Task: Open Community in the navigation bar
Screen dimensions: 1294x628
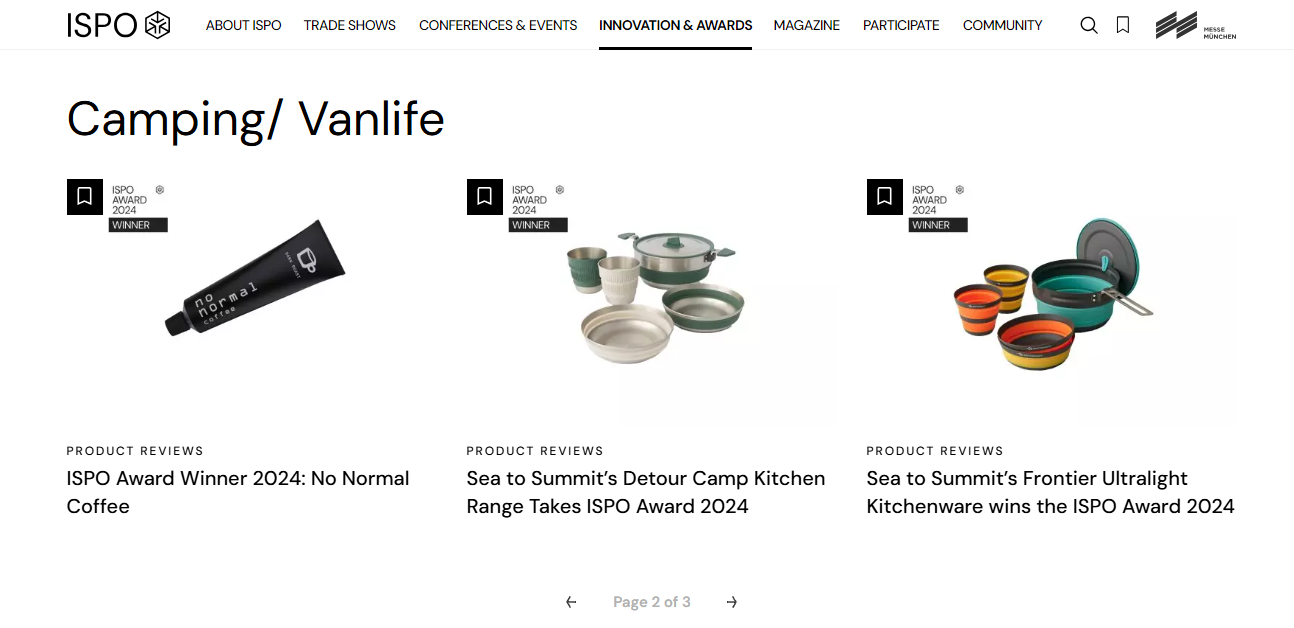Action: [1002, 25]
